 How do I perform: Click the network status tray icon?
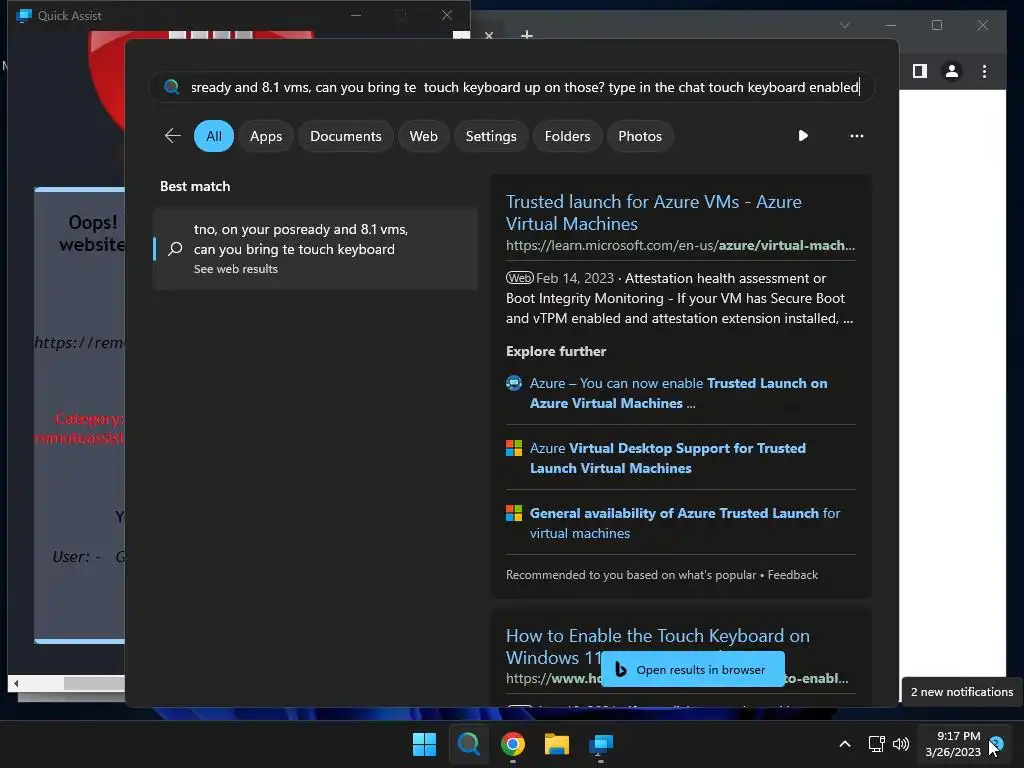pos(876,744)
